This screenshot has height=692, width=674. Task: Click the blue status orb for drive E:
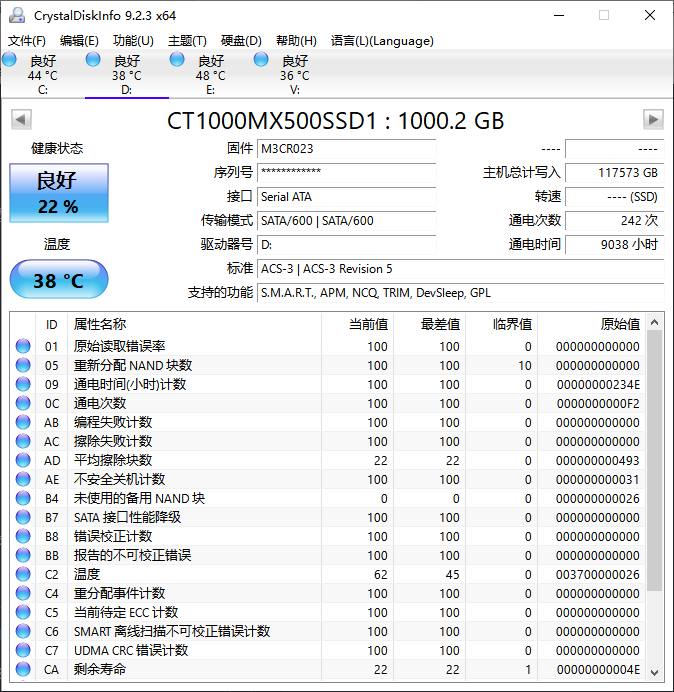[x=177, y=60]
